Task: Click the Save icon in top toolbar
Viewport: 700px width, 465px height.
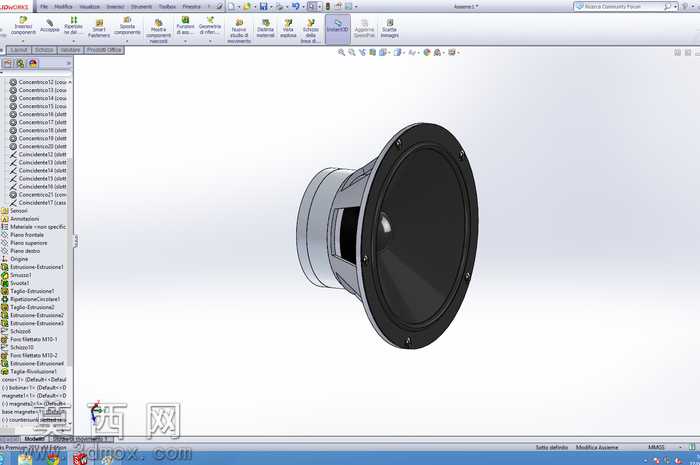Action: pos(263,6)
